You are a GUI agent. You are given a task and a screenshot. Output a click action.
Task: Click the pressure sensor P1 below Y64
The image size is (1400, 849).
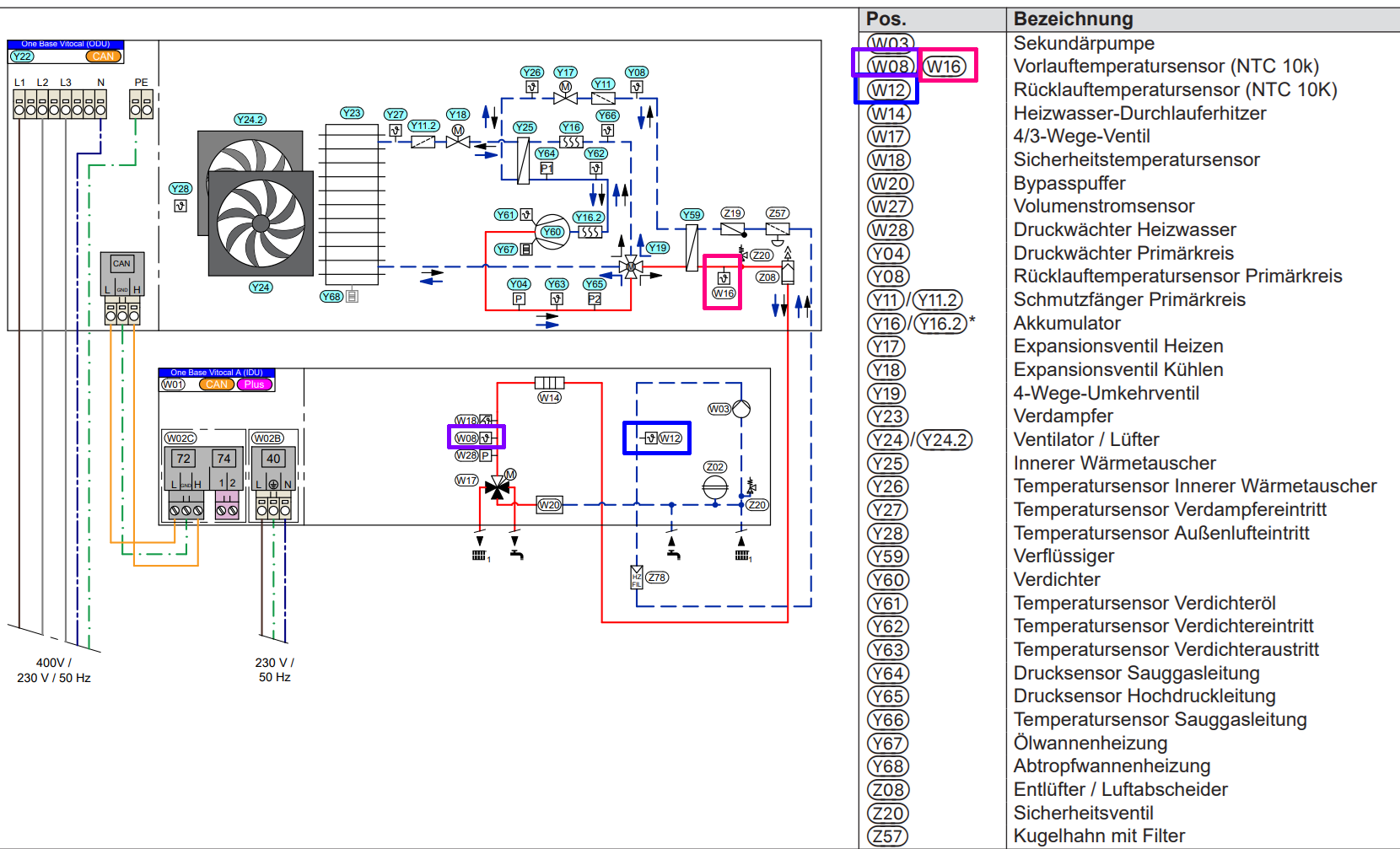(547, 169)
